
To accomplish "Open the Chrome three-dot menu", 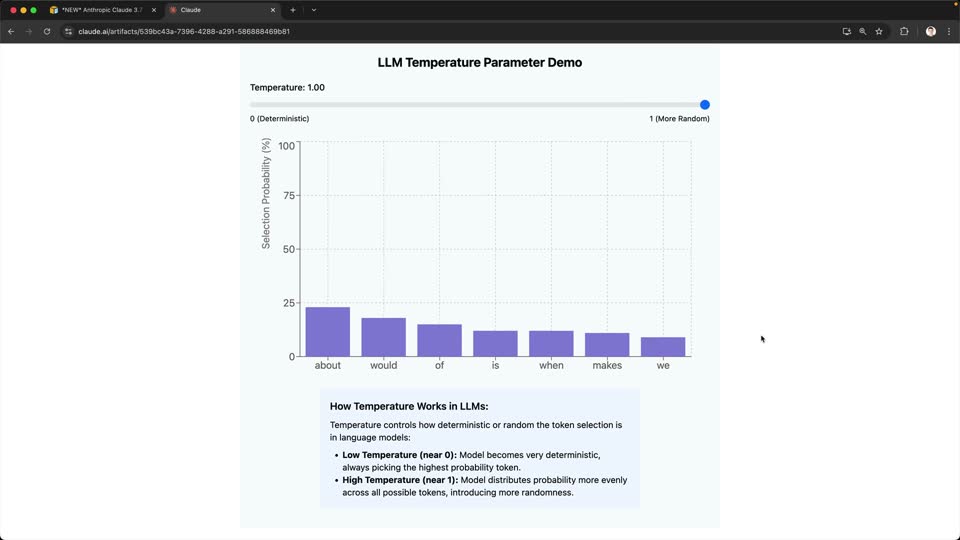I will click(x=949, y=31).
